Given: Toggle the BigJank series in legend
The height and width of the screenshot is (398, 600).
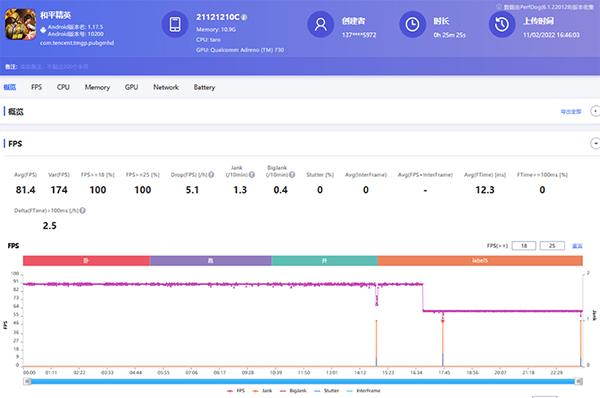Looking at the screenshot, I should tap(293, 391).
